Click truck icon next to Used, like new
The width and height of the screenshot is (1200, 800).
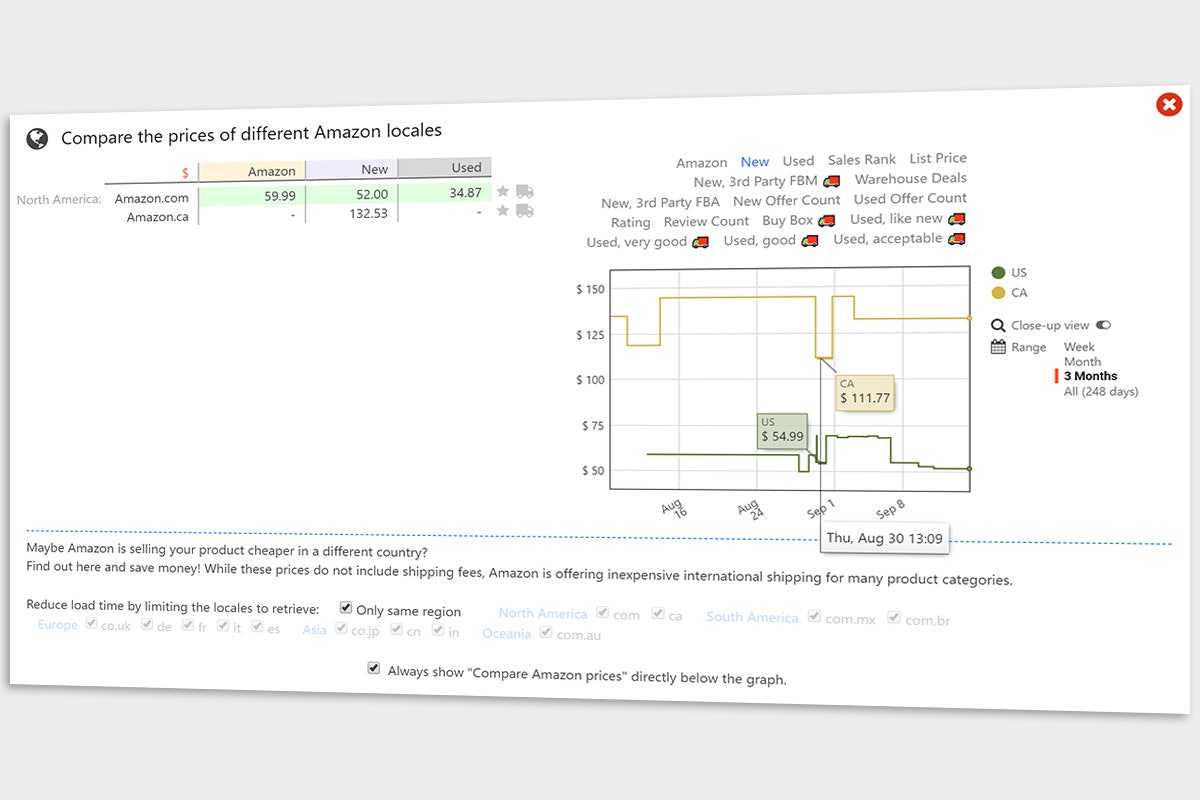(956, 218)
